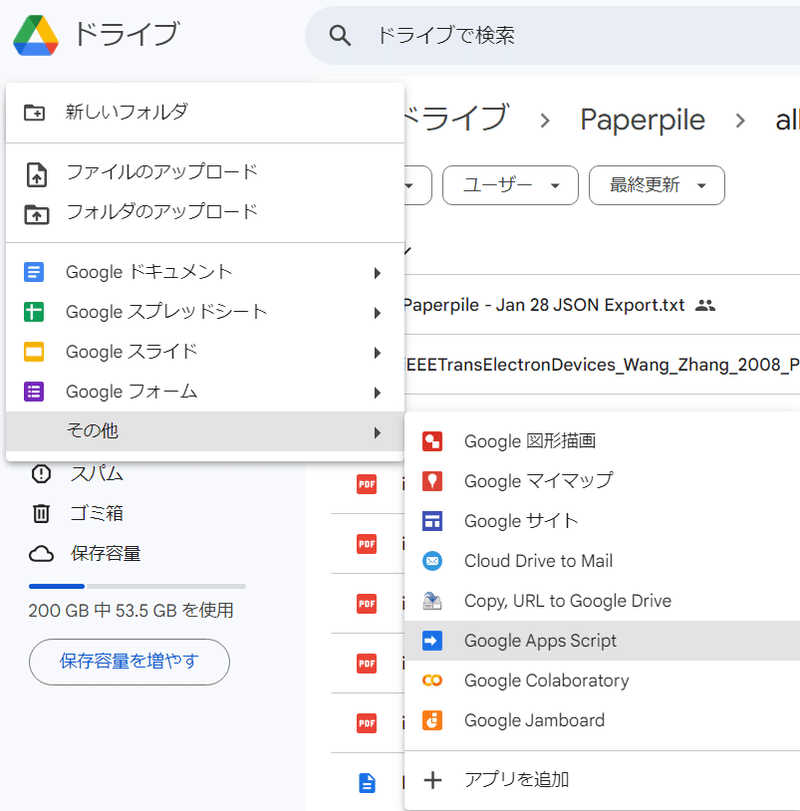Click the Google サイト icon
Screen dimensions: 800x811
[432, 521]
